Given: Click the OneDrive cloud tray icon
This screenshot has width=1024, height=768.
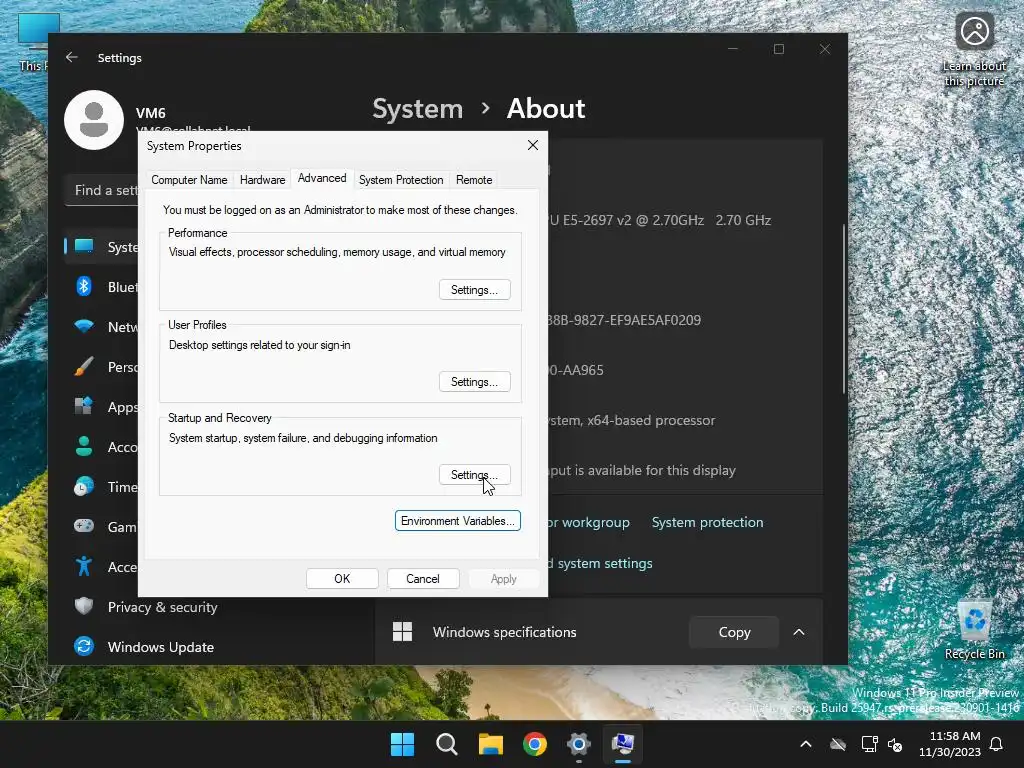Looking at the screenshot, I should coord(838,744).
